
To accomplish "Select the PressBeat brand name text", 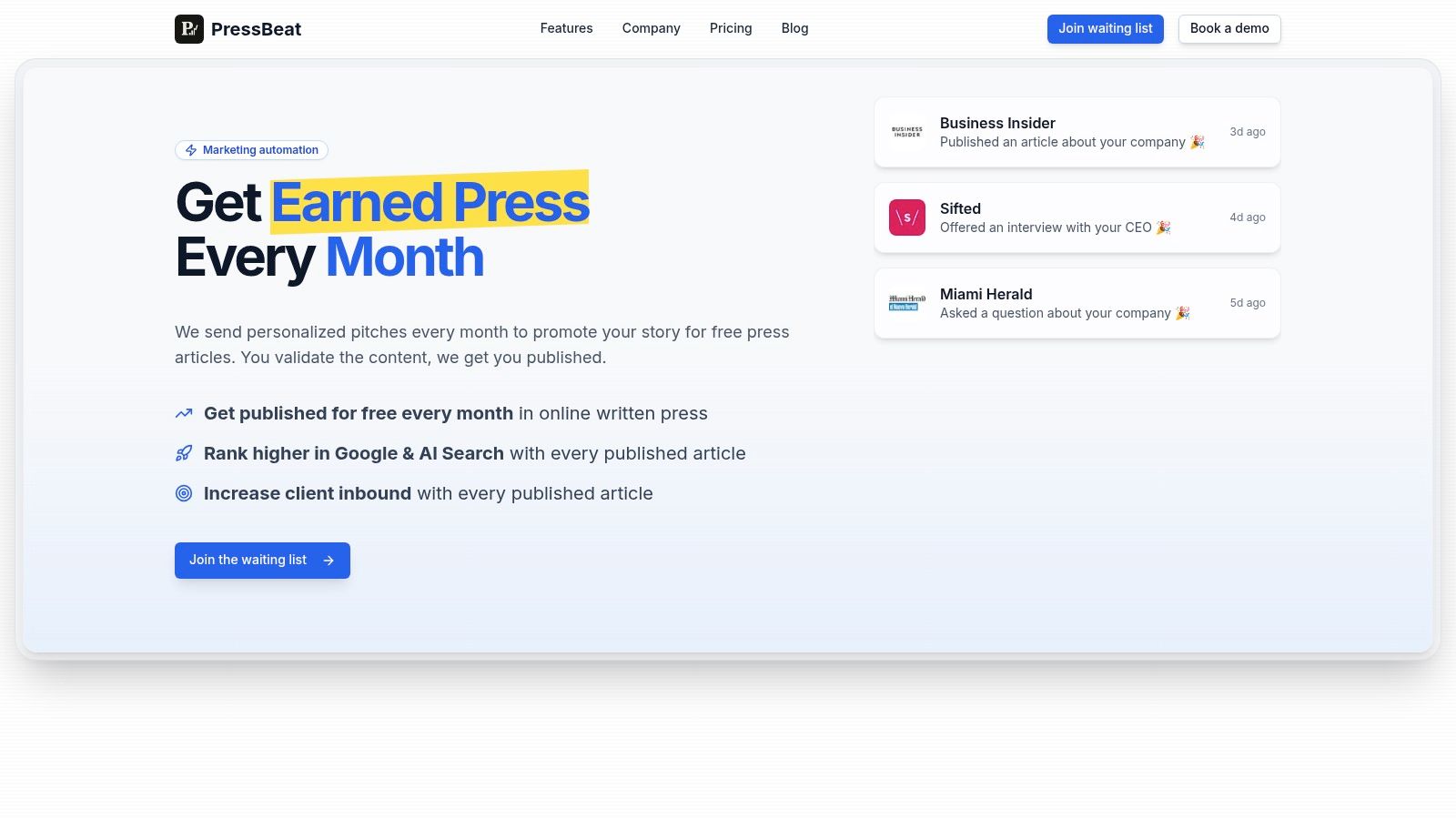I will point(256,29).
